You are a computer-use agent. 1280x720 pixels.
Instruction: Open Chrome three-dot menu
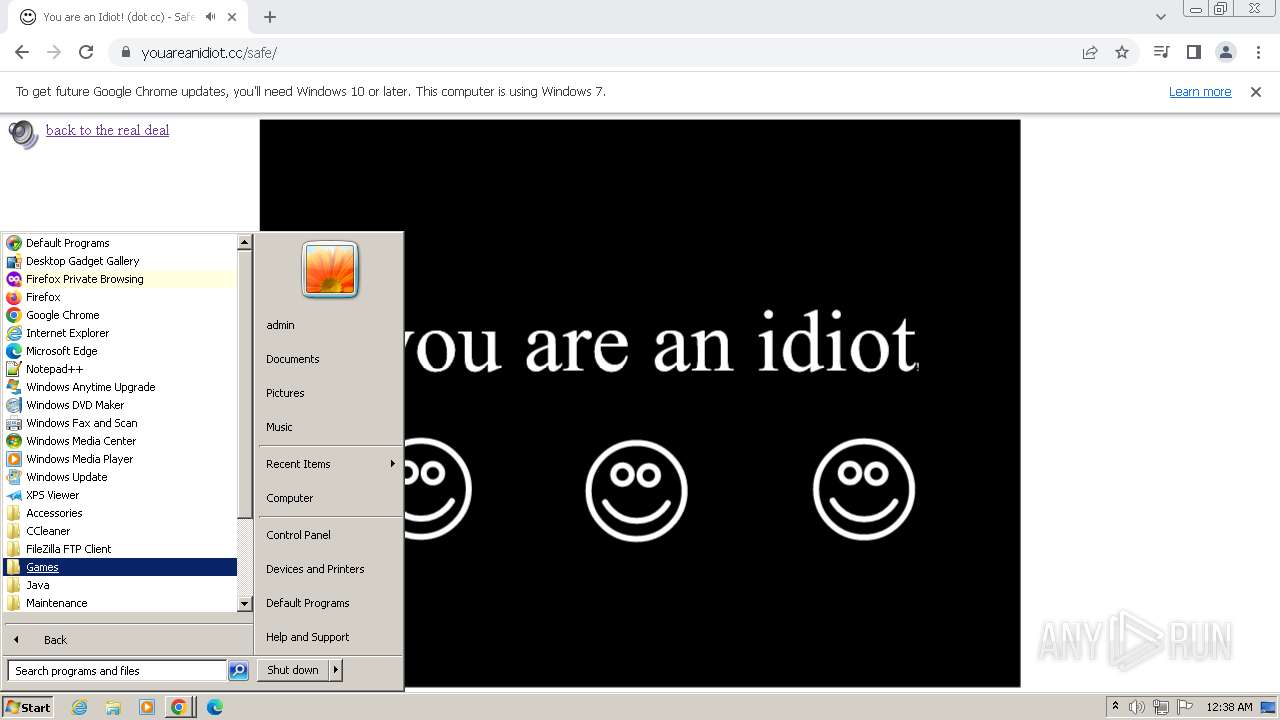[1258, 52]
